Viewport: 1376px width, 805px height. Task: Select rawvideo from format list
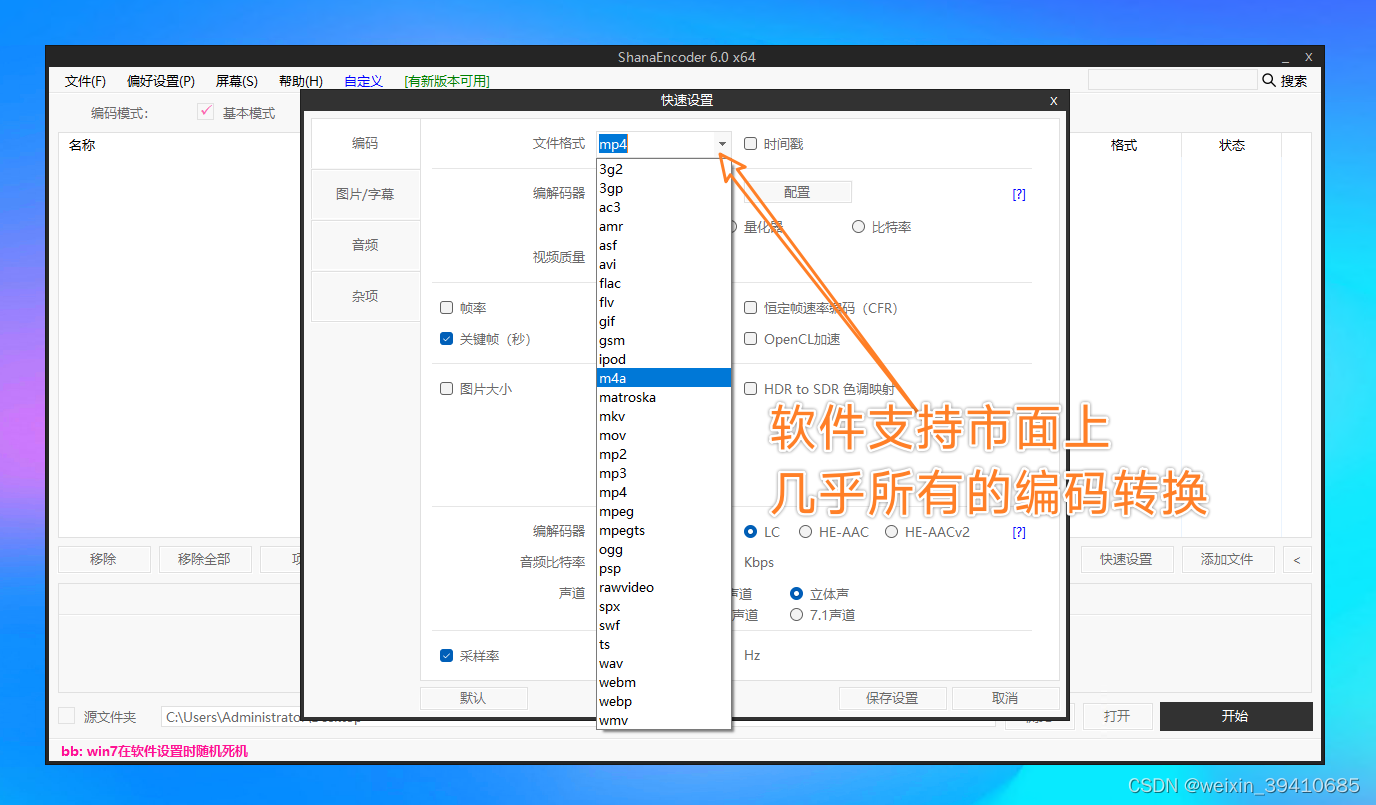pos(664,587)
